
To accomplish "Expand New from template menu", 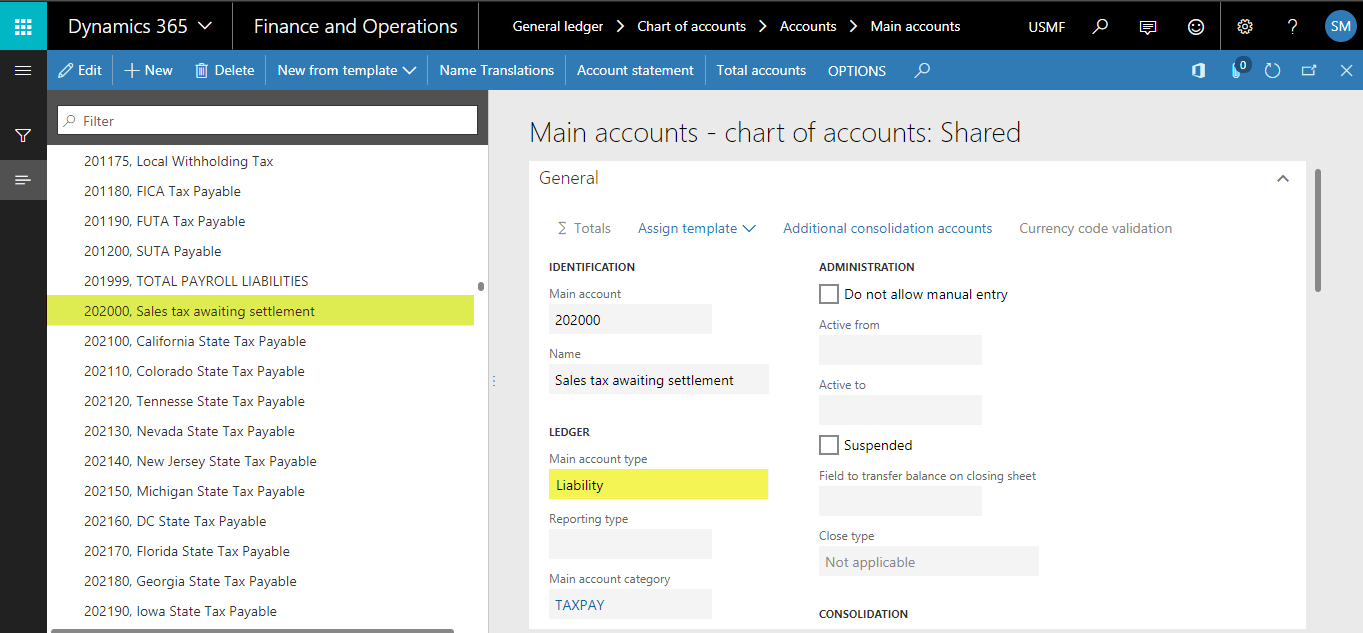I will [x=346, y=70].
